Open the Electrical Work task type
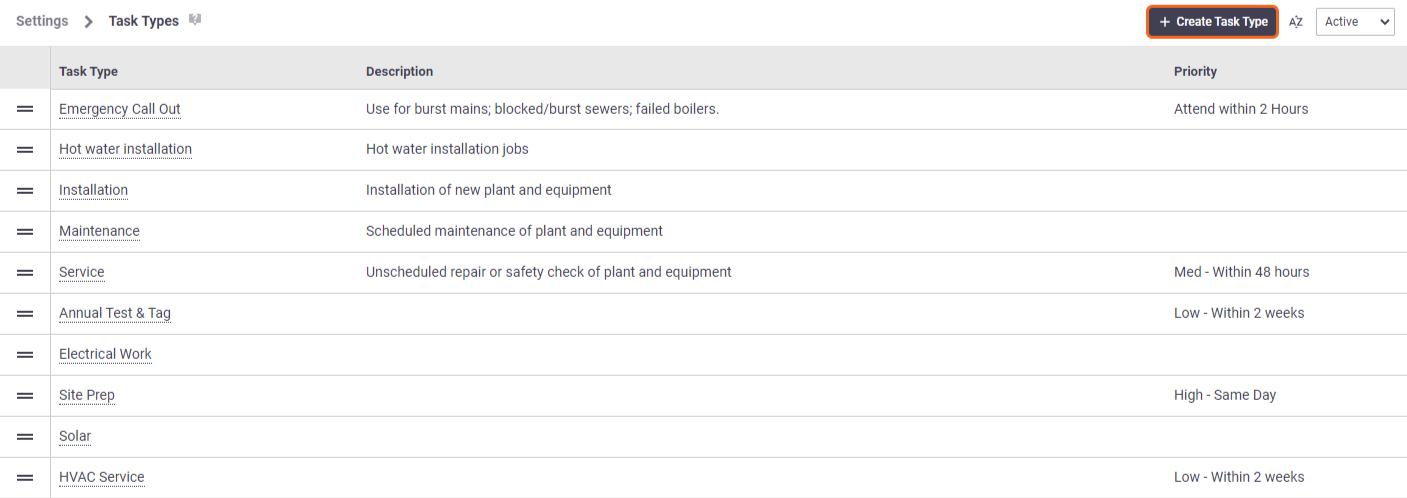The height and width of the screenshot is (498, 1407). click(105, 354)
